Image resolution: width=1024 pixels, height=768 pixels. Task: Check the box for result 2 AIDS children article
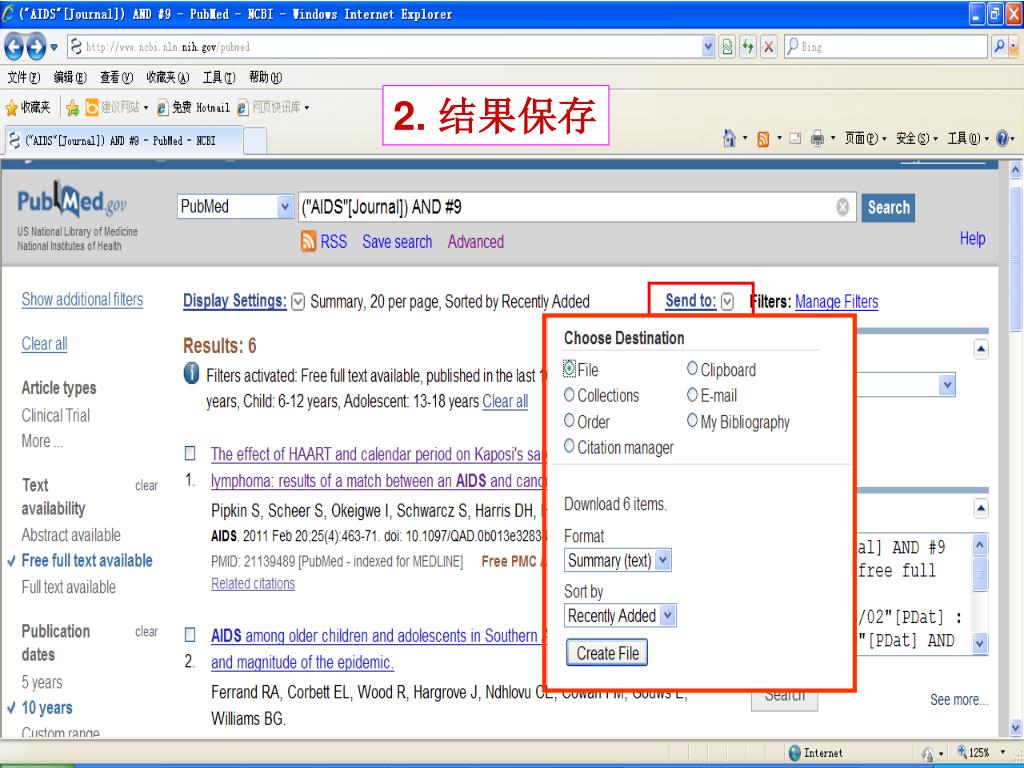pyautogui.click(x=190, y=634)
